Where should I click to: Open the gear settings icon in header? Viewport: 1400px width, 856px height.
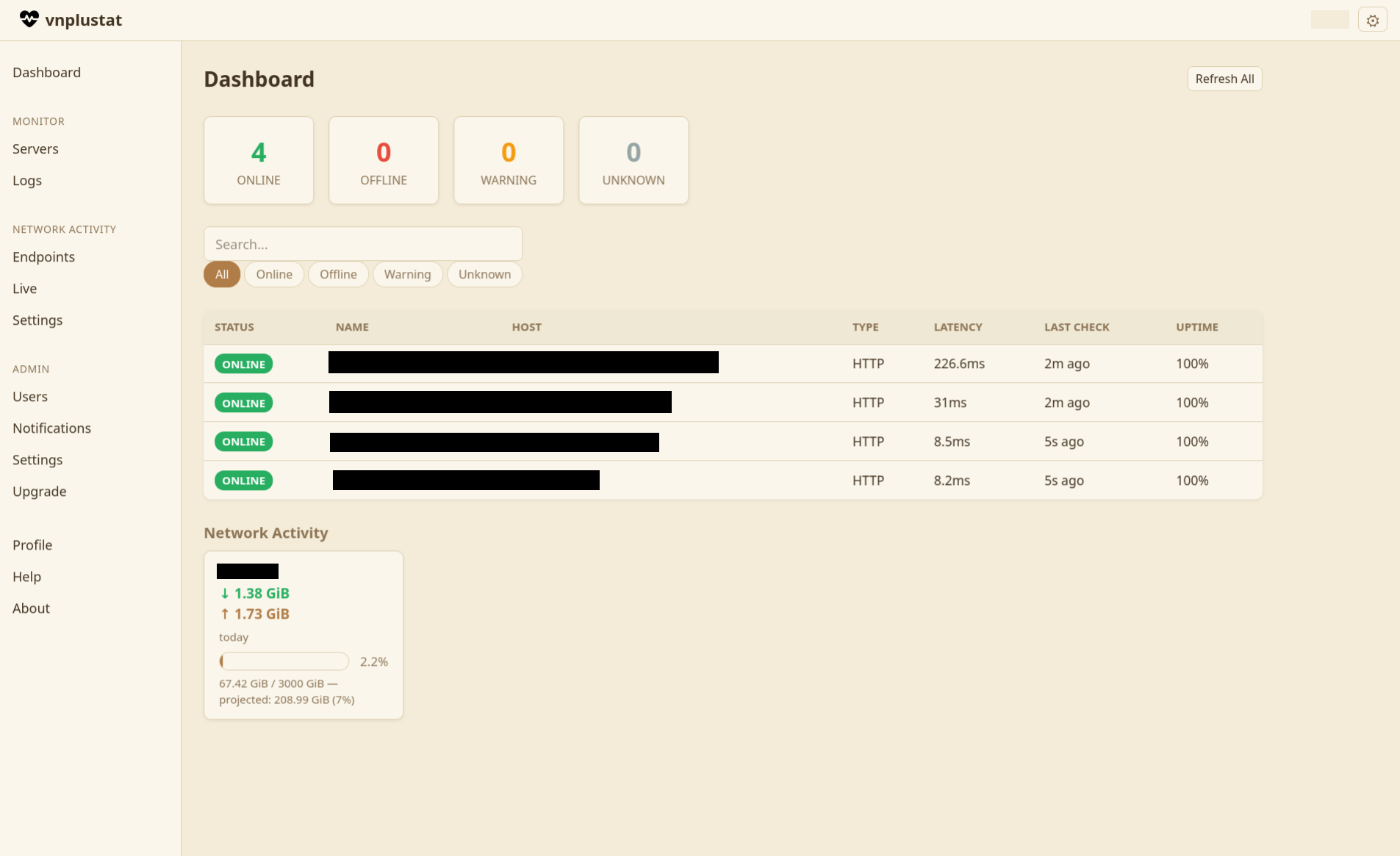click(x=1372, y=21)
